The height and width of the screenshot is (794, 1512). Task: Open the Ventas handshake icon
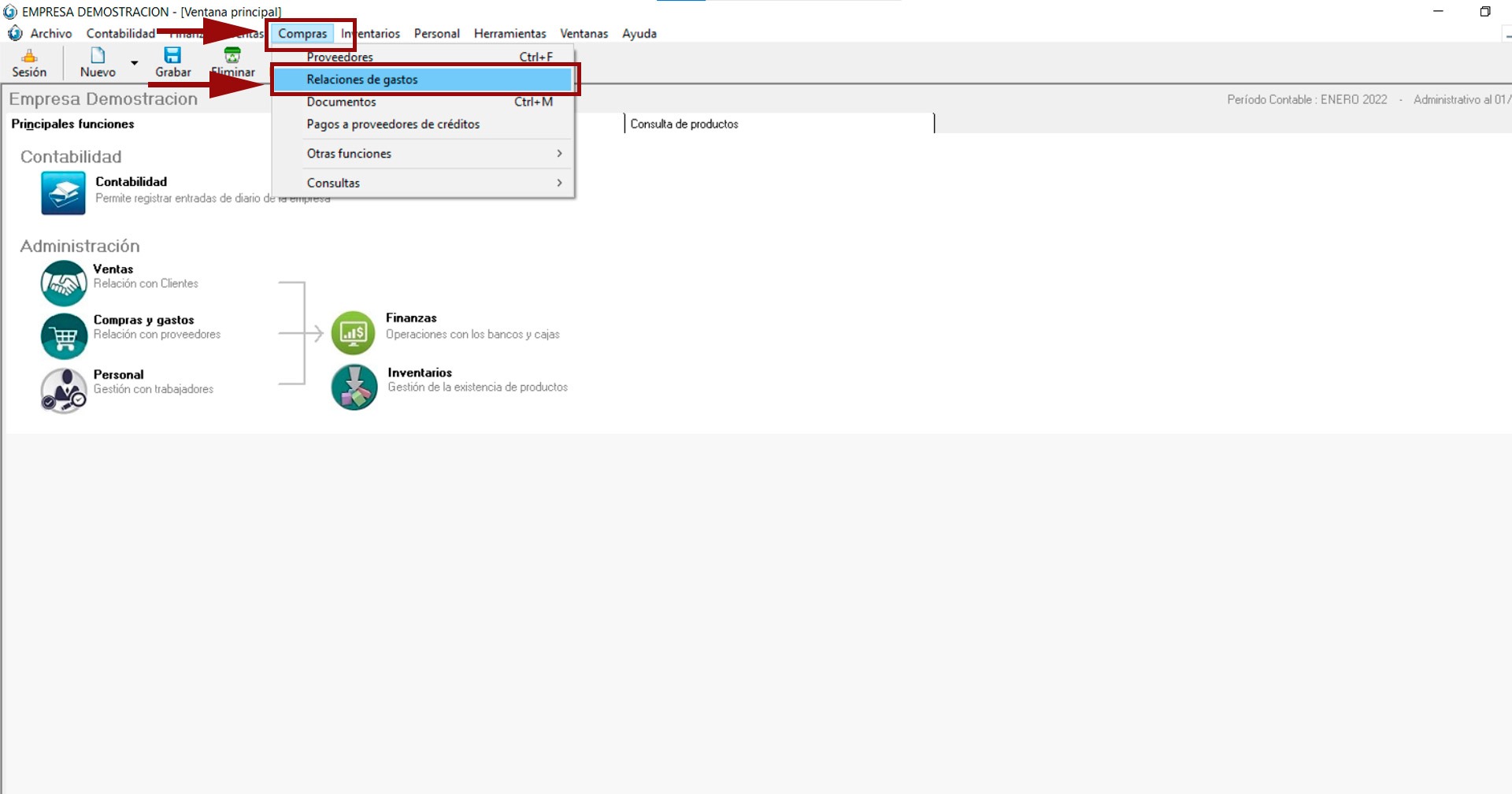point(64,284)
